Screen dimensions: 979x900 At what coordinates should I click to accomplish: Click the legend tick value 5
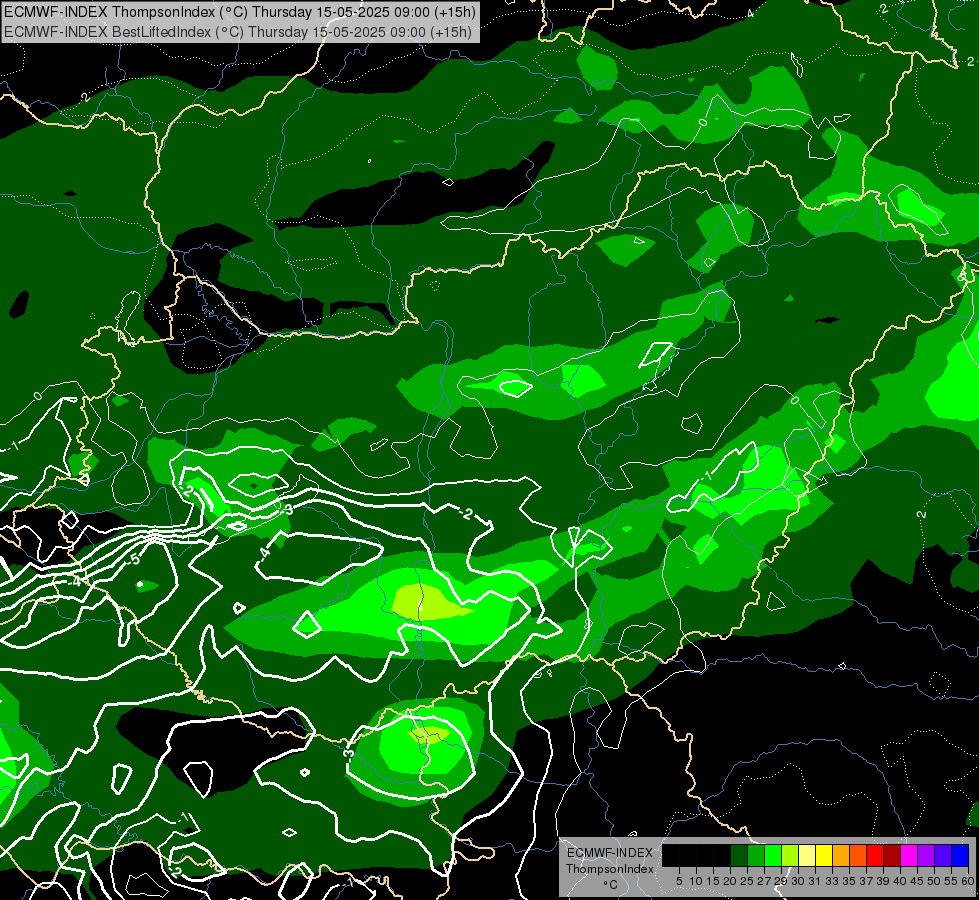point(679,881)
